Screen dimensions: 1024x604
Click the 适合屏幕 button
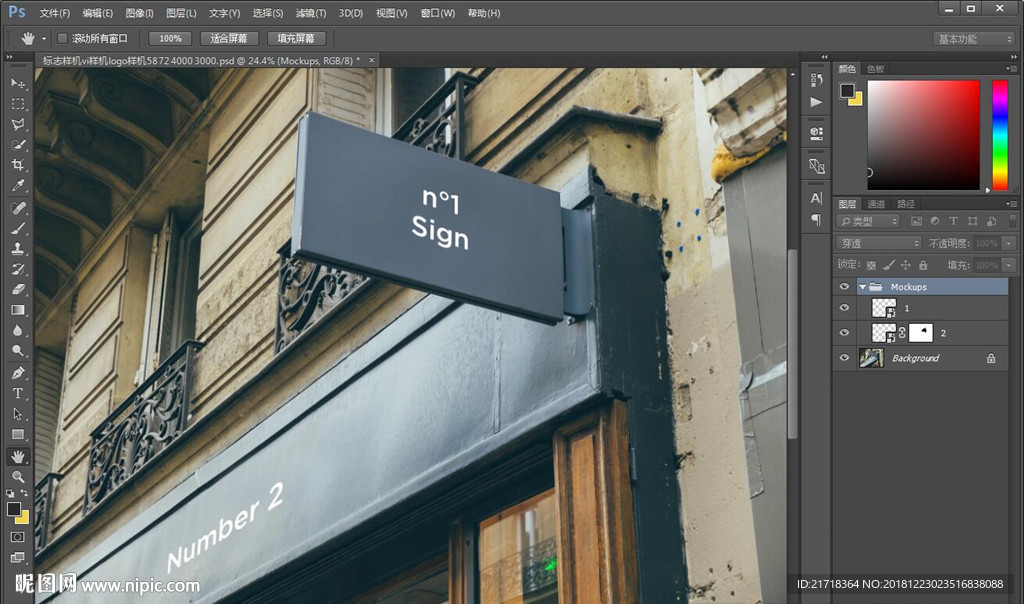tap(229, 38)
